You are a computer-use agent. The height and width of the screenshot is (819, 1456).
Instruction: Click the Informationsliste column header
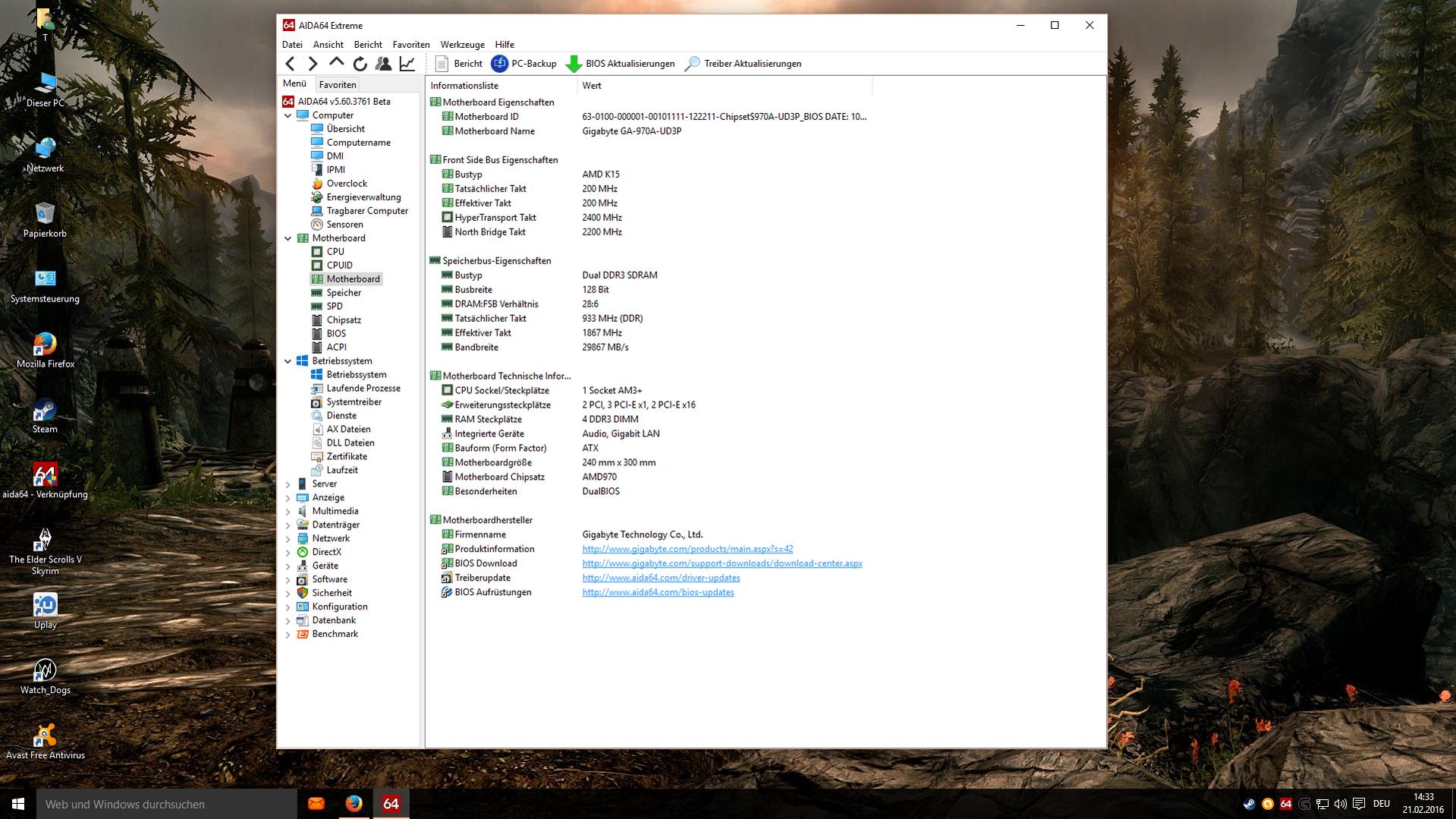502,86
